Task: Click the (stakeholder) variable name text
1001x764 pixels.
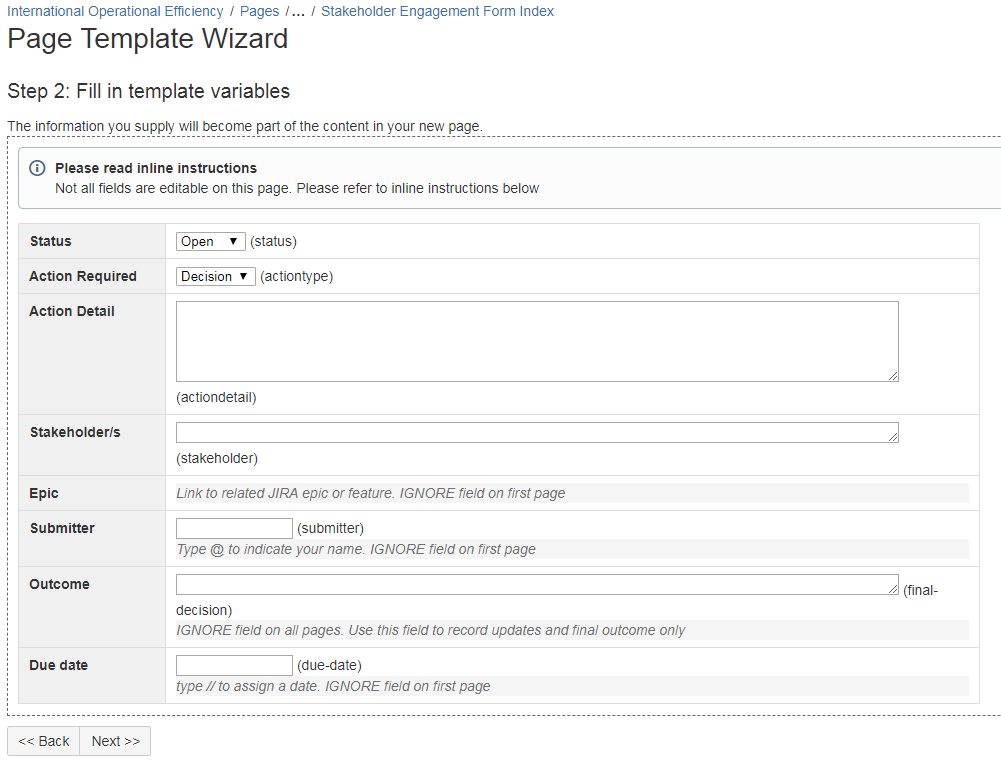Action: click(217, 458)
